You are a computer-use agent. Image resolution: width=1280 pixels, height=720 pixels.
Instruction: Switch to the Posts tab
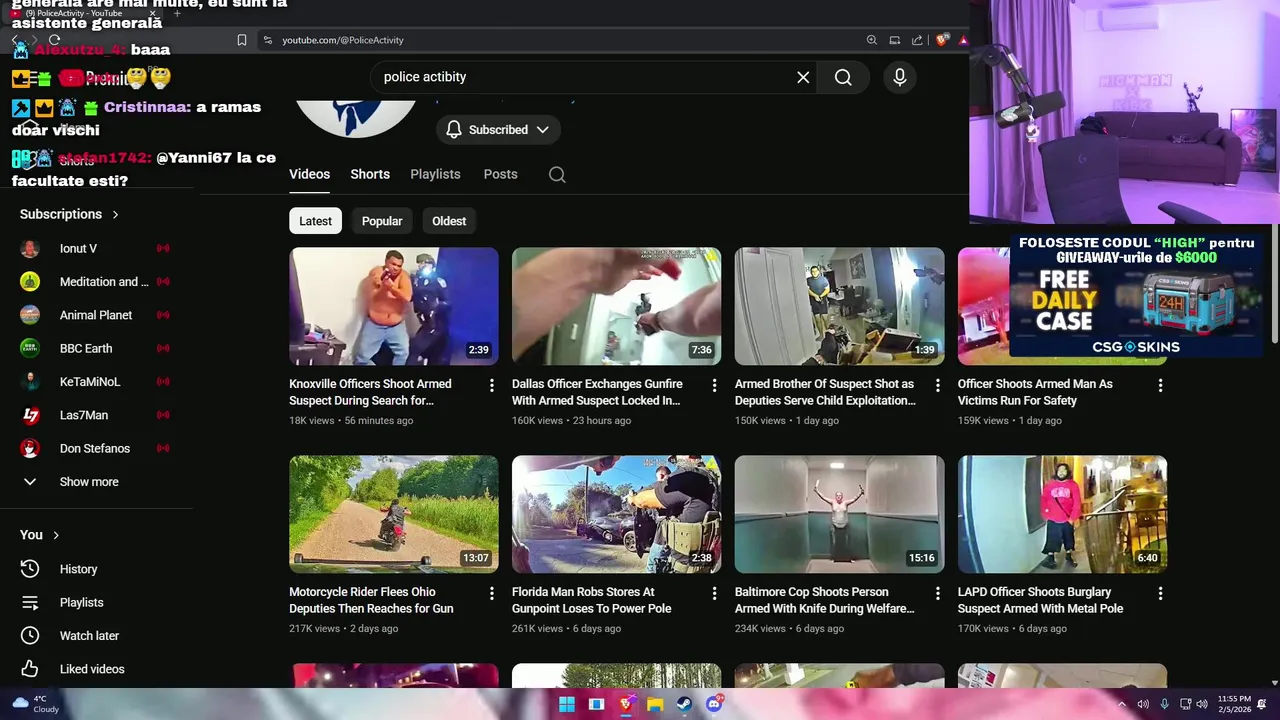point(500,174)
